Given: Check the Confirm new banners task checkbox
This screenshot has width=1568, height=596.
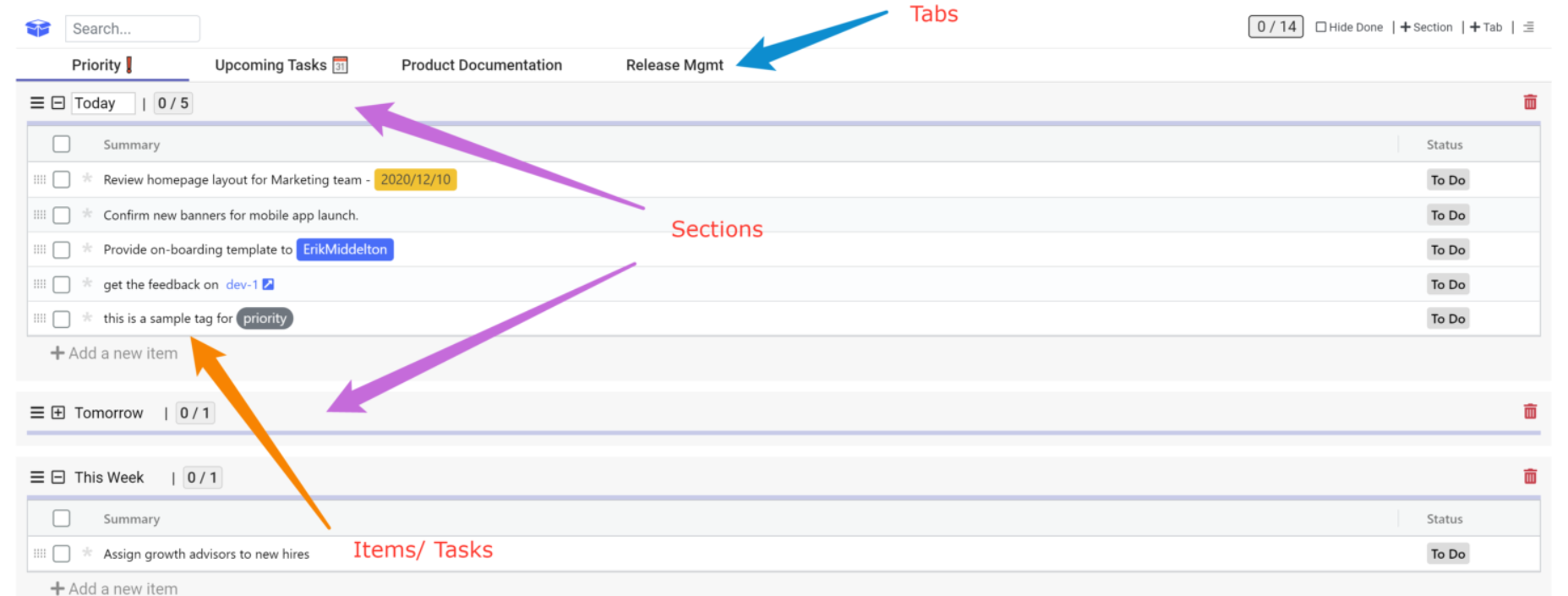Looking at the screenshot, I should pyautogui.click(x=62, y=215).
